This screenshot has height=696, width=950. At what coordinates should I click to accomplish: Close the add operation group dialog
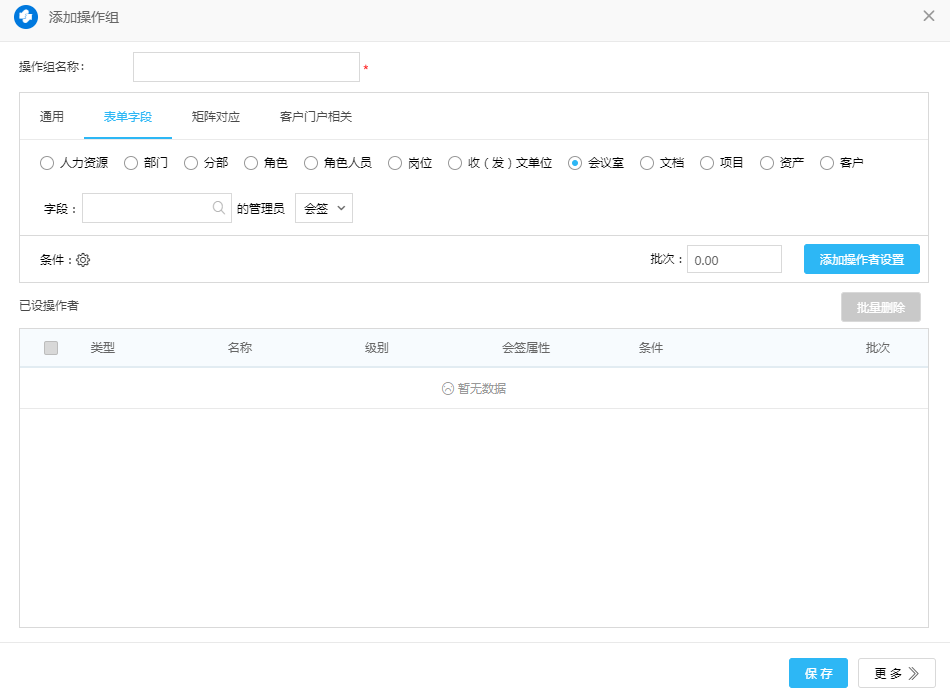928,16
